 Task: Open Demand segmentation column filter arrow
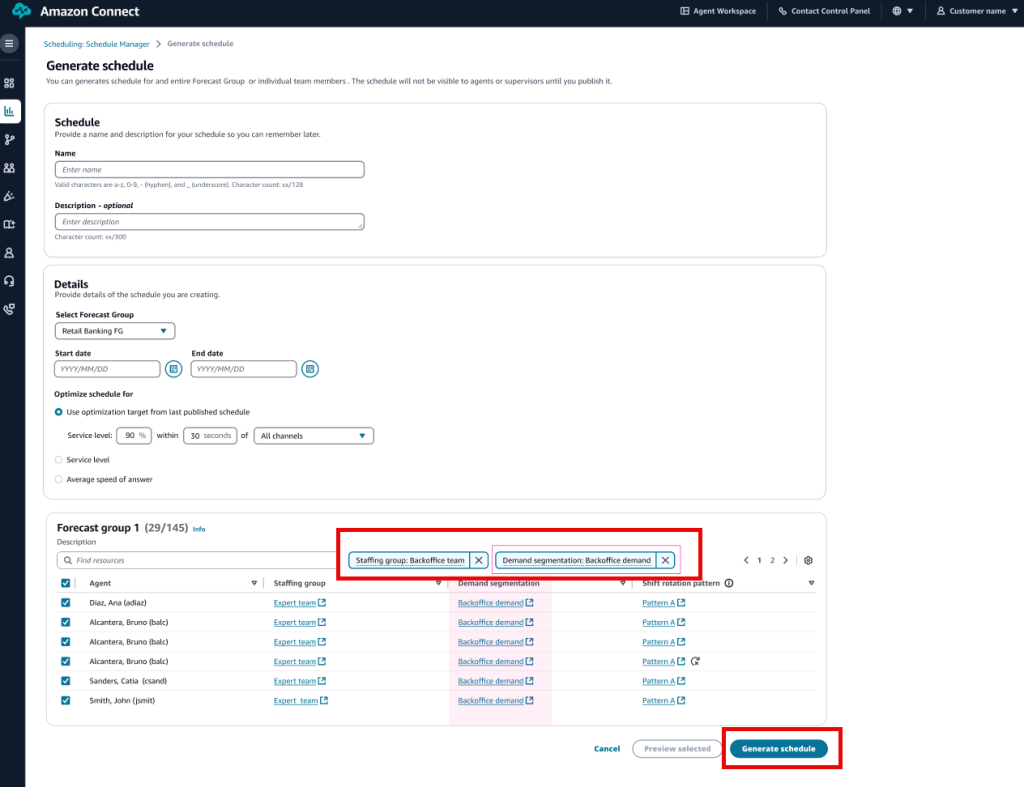[622, 583]
